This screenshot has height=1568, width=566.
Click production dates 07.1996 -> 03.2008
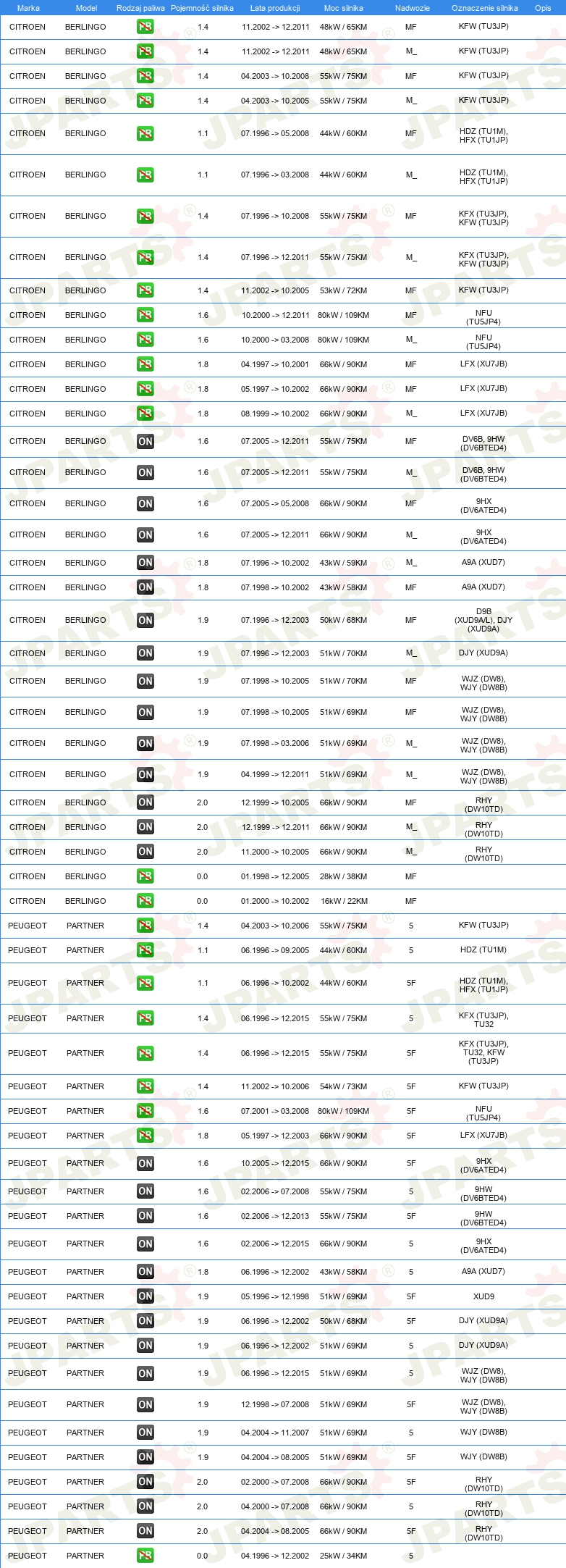pyautogui.click(x=275, y=175)
